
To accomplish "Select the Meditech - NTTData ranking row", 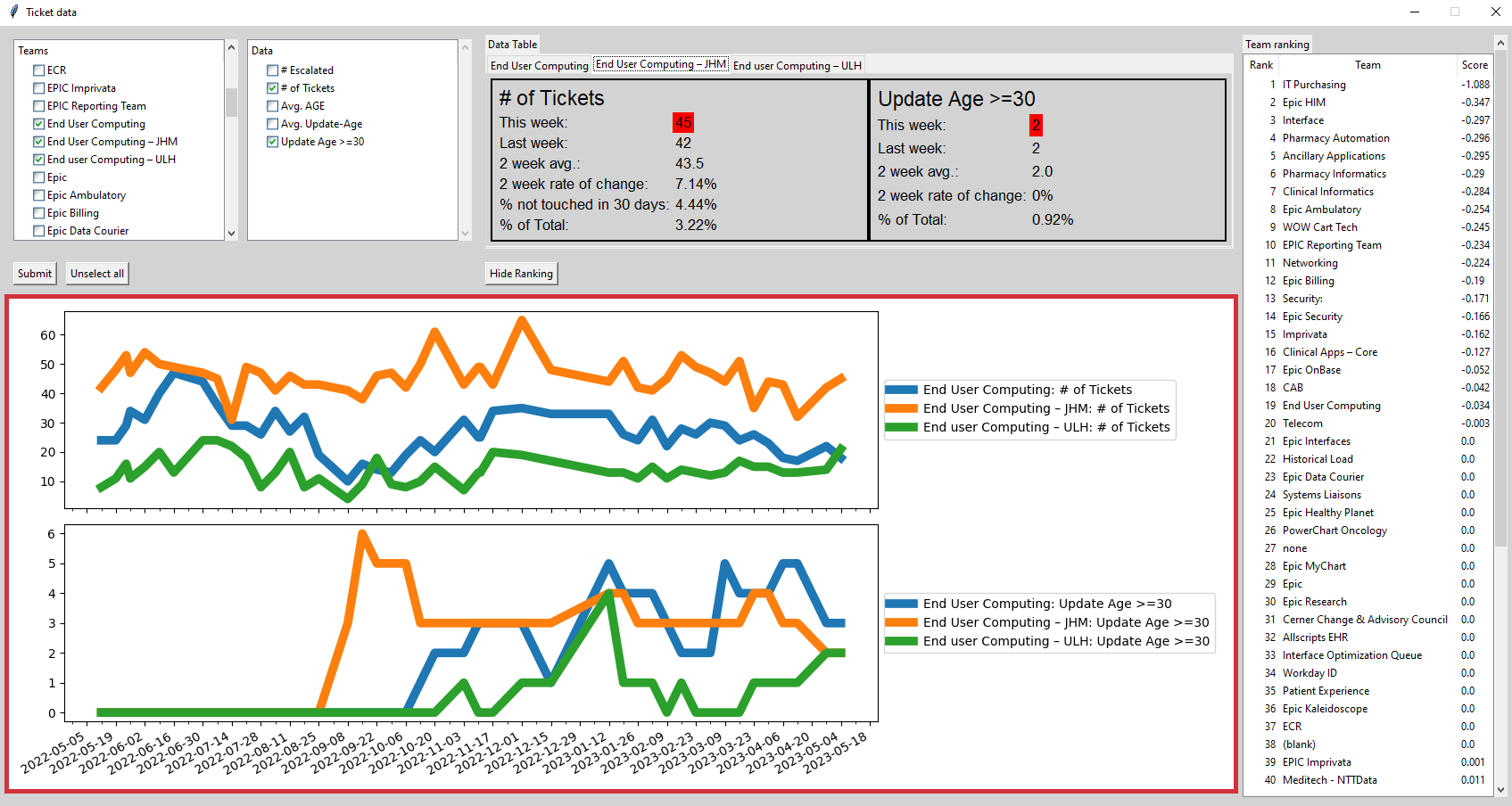I will click(x=1367, y=780).
